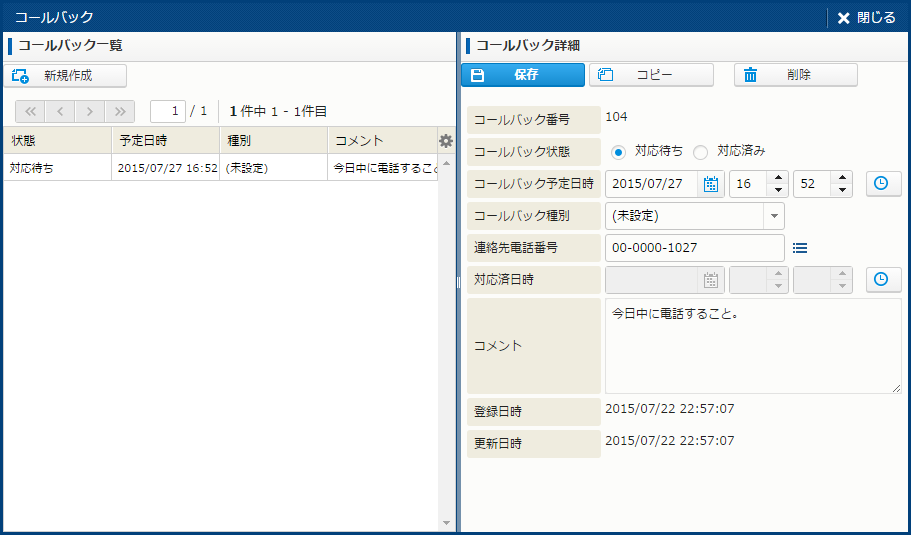Increase the hour value with up arrow

(x=777, y=178)
